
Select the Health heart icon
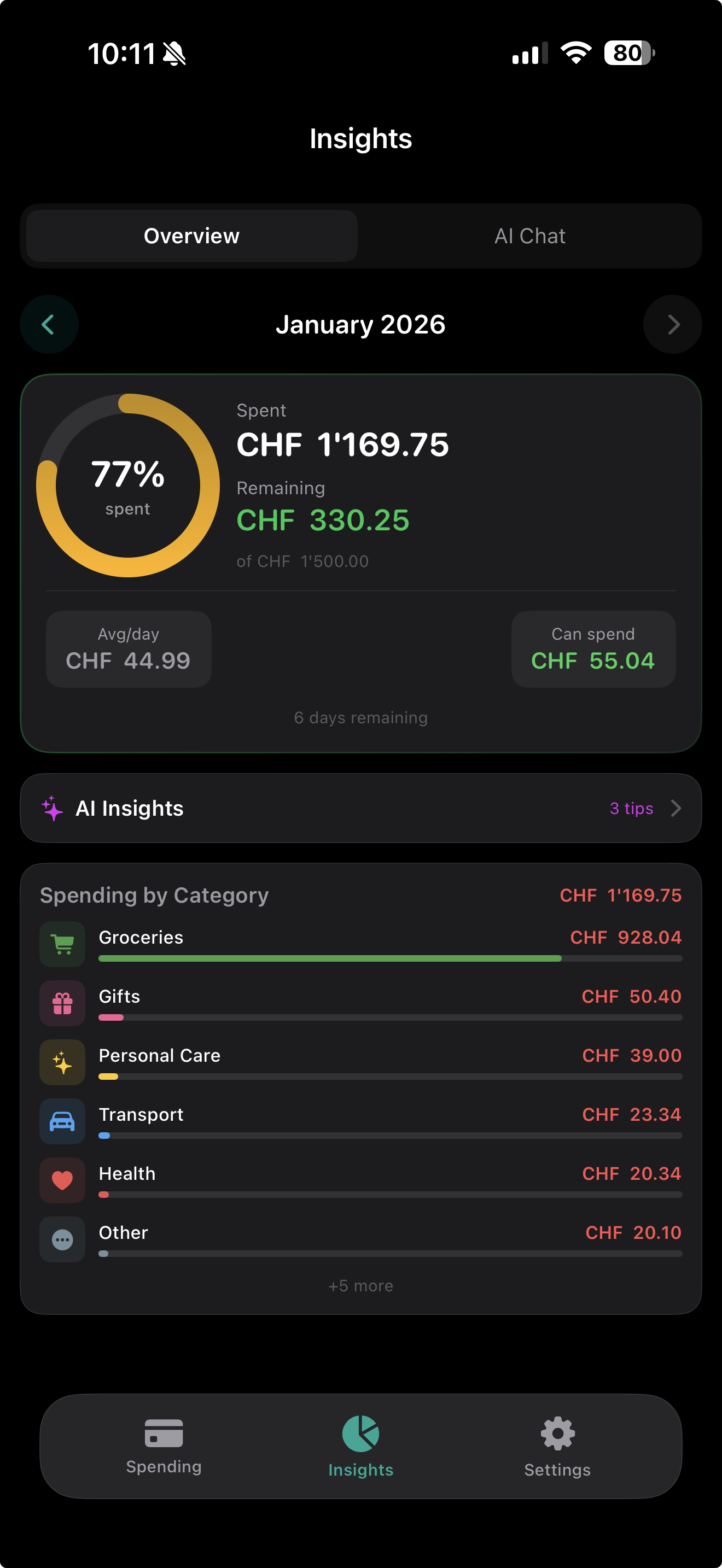[x=61, y=1180]
